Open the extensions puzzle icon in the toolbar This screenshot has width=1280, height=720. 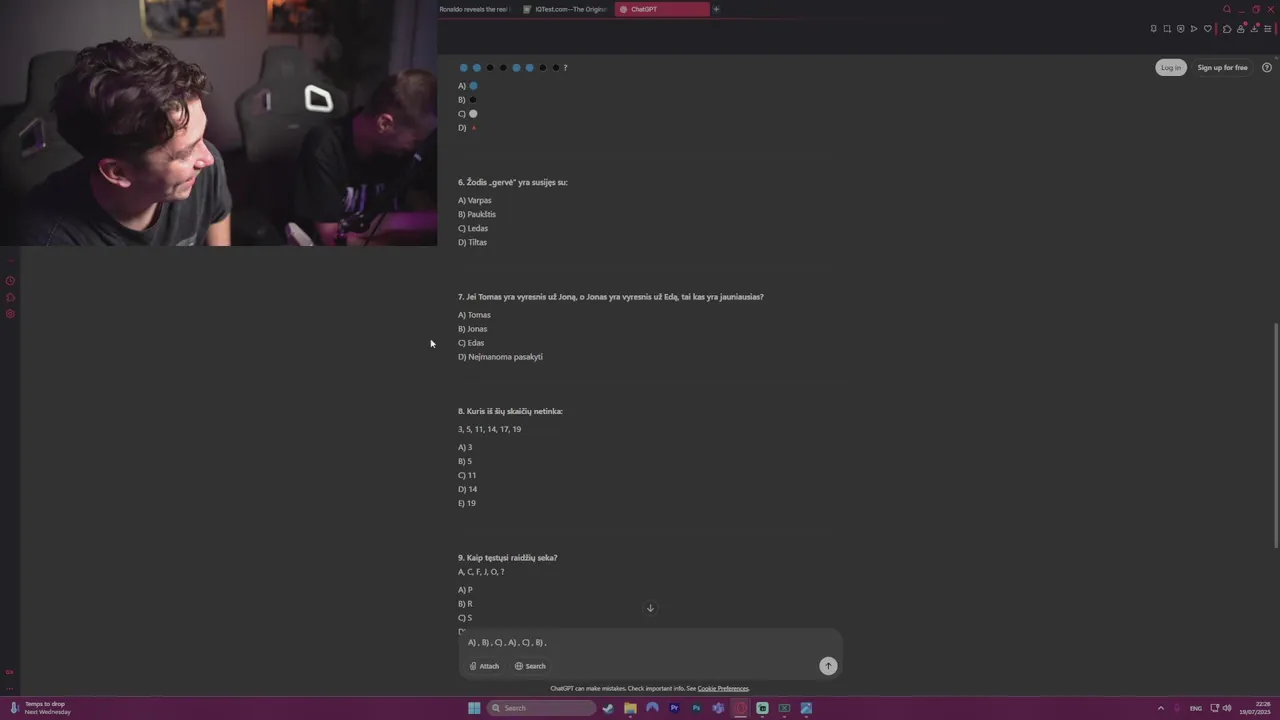[x=1227, y=29]
